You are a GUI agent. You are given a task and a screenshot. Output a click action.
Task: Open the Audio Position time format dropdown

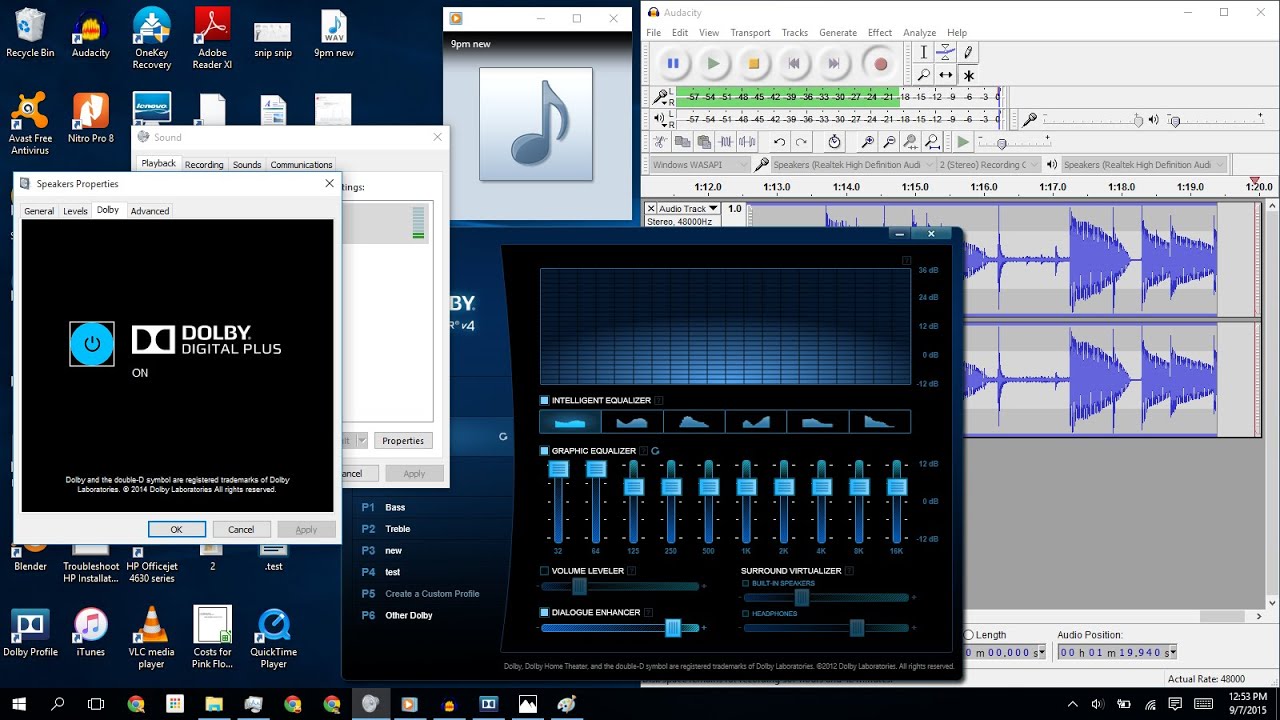tap(1171, 652)
